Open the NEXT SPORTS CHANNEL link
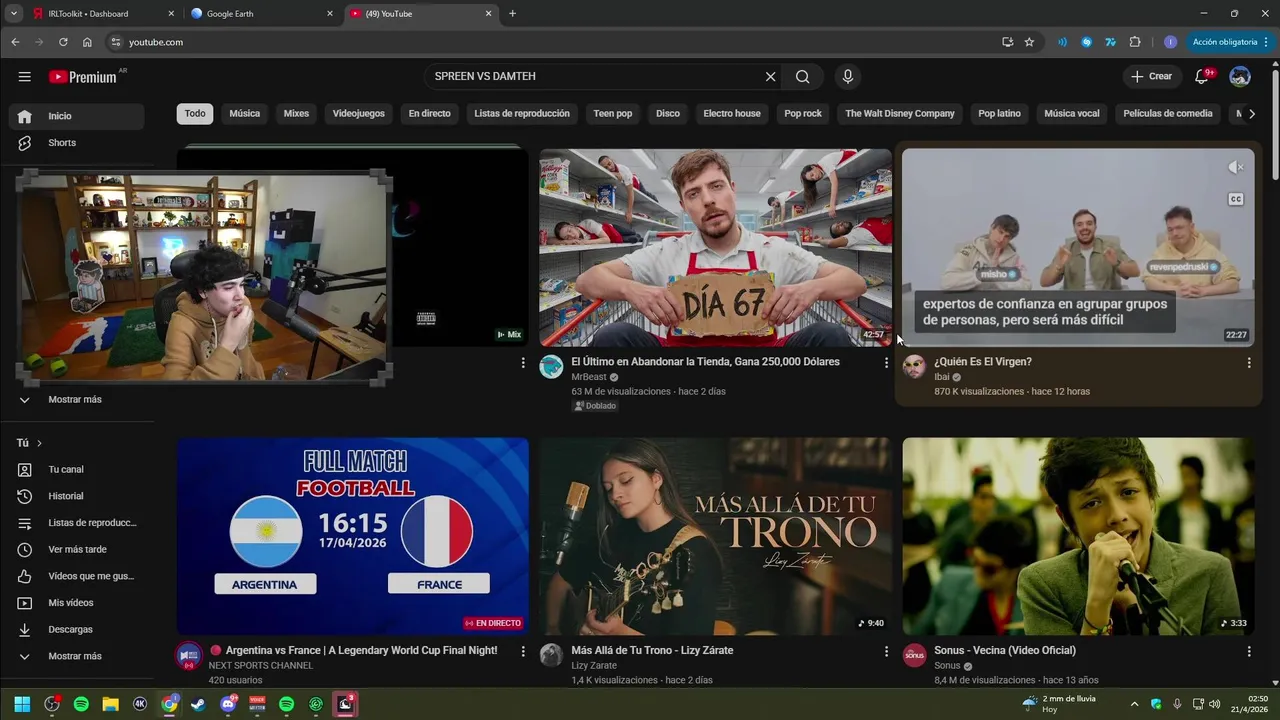 coord(261,666)
